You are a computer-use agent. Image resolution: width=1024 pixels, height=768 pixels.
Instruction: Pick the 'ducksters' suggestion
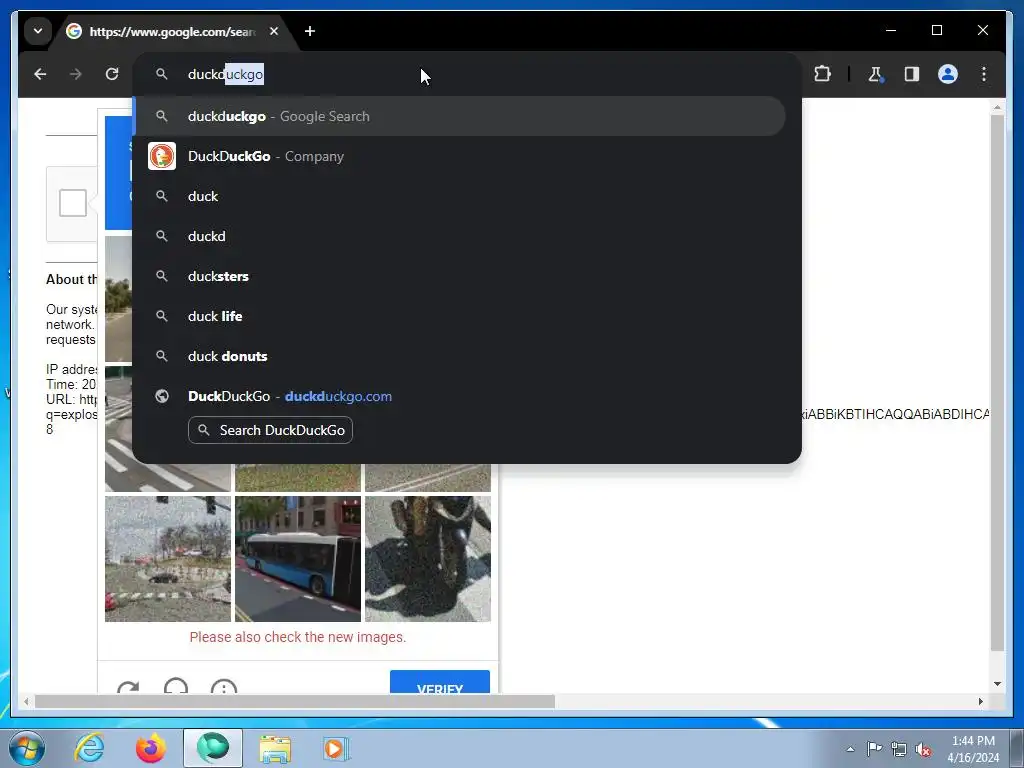pos(459,276)
